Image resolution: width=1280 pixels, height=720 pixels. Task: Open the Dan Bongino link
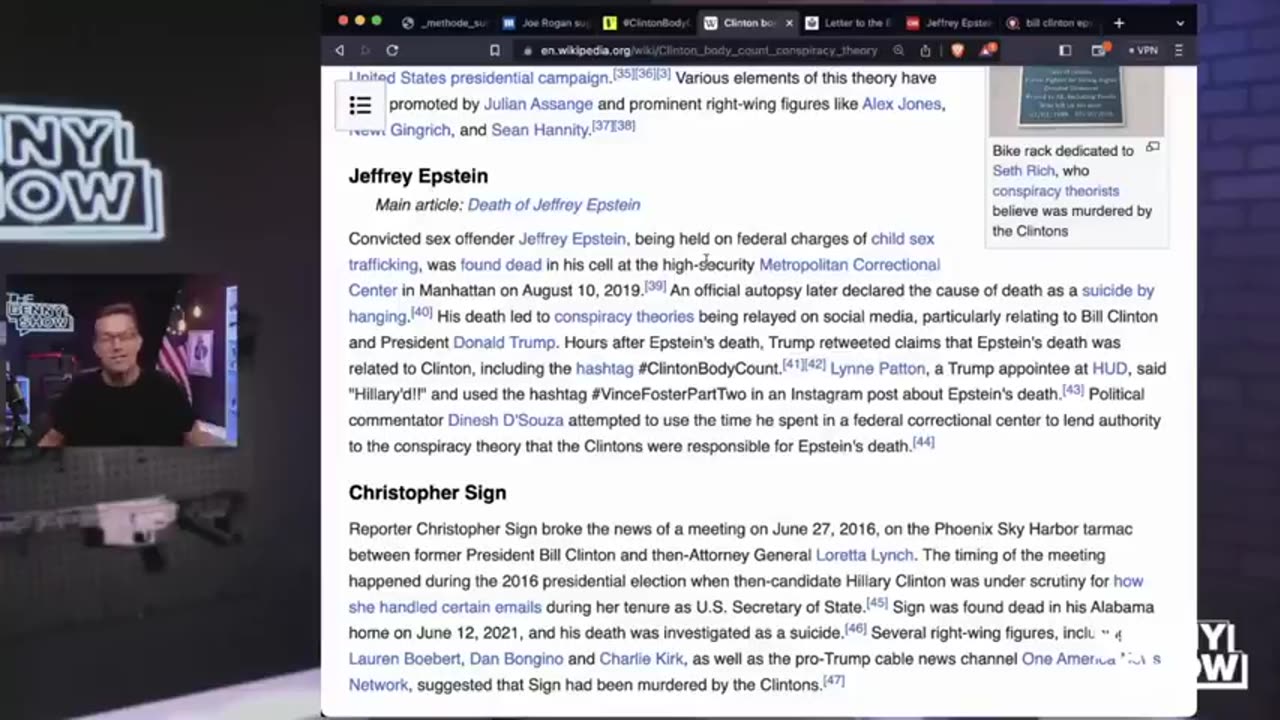516,659
